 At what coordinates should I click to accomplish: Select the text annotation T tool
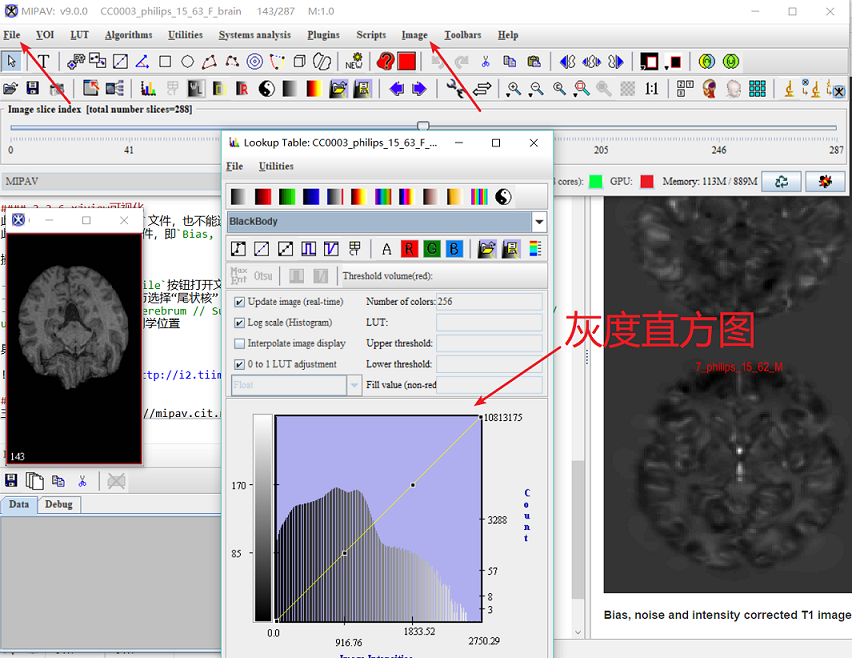click(43, 61)
